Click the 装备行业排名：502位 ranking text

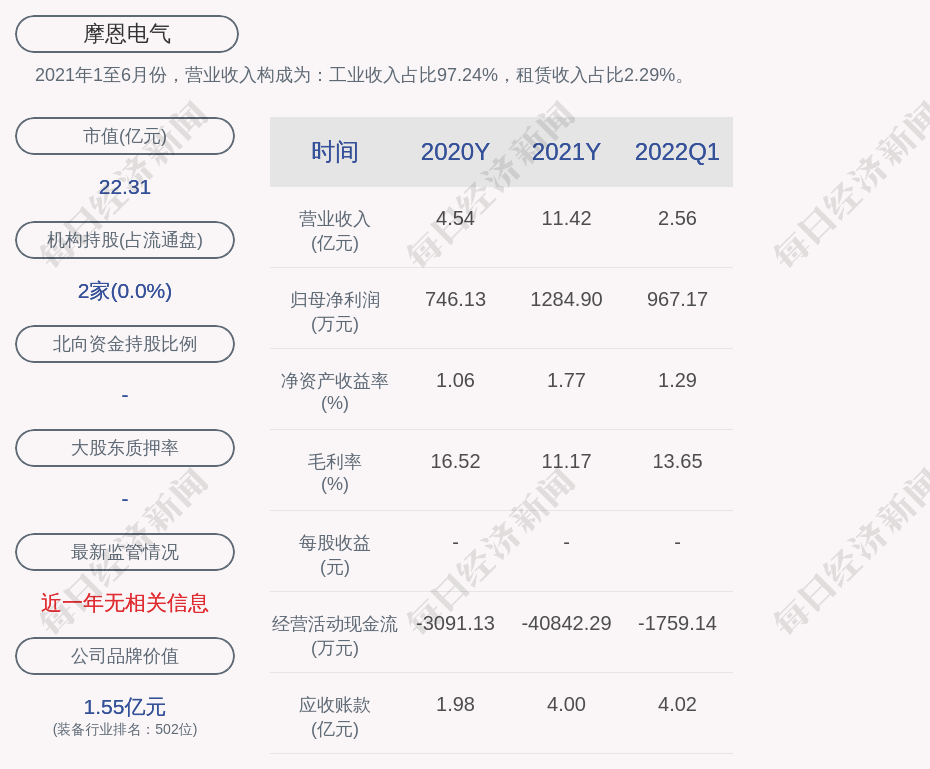pyautogui.click(x=125, y=729)
